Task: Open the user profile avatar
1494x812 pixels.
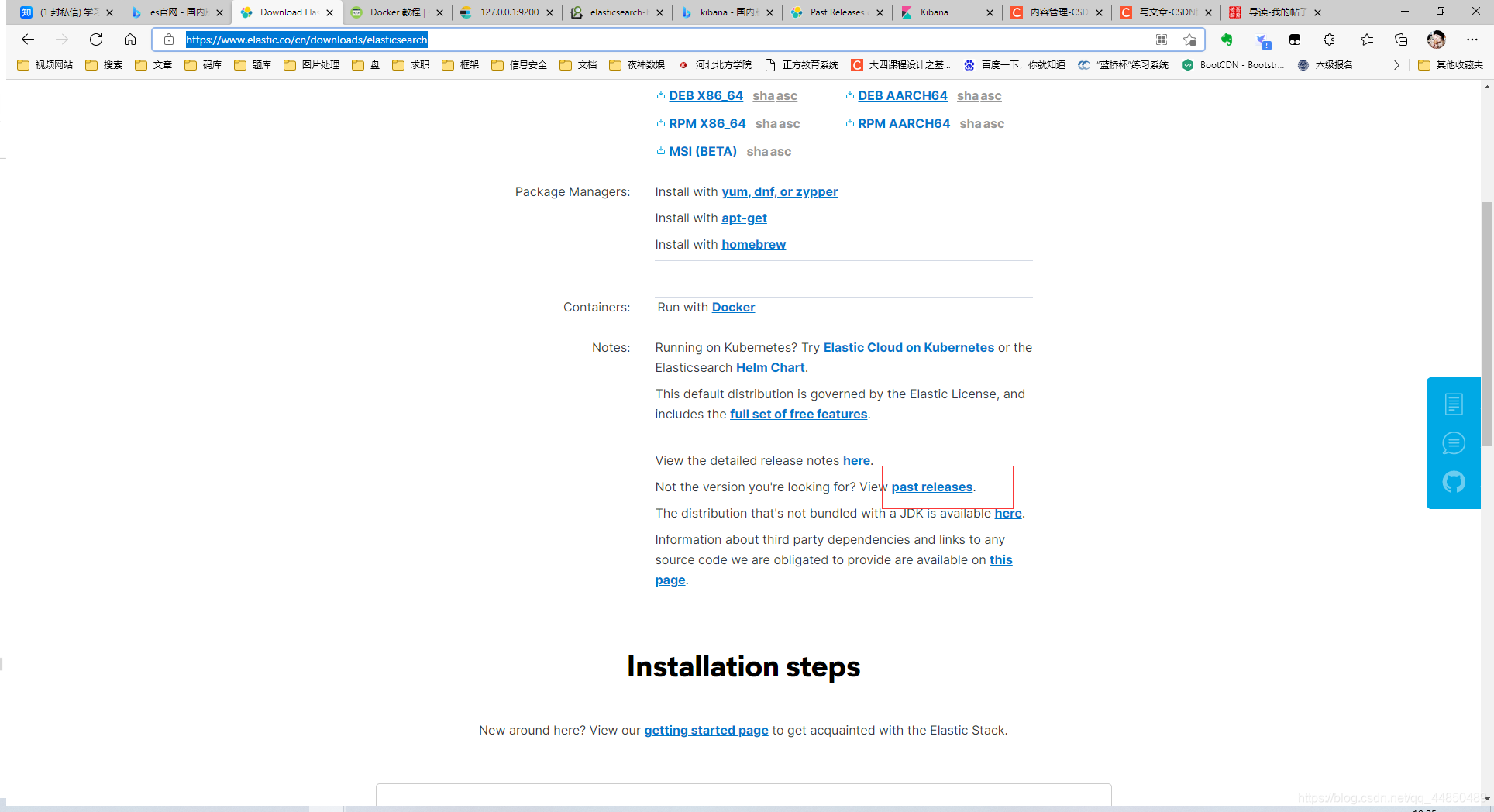Action: pos(1437,40)
